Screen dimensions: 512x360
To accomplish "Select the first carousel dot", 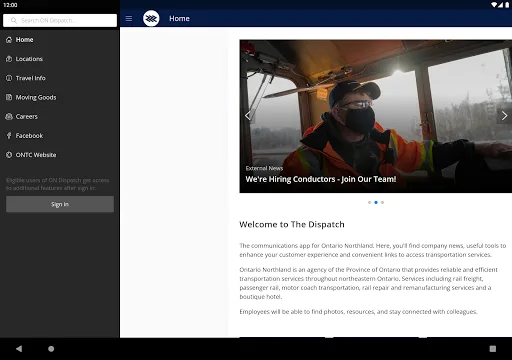I will tap(369, 202).
